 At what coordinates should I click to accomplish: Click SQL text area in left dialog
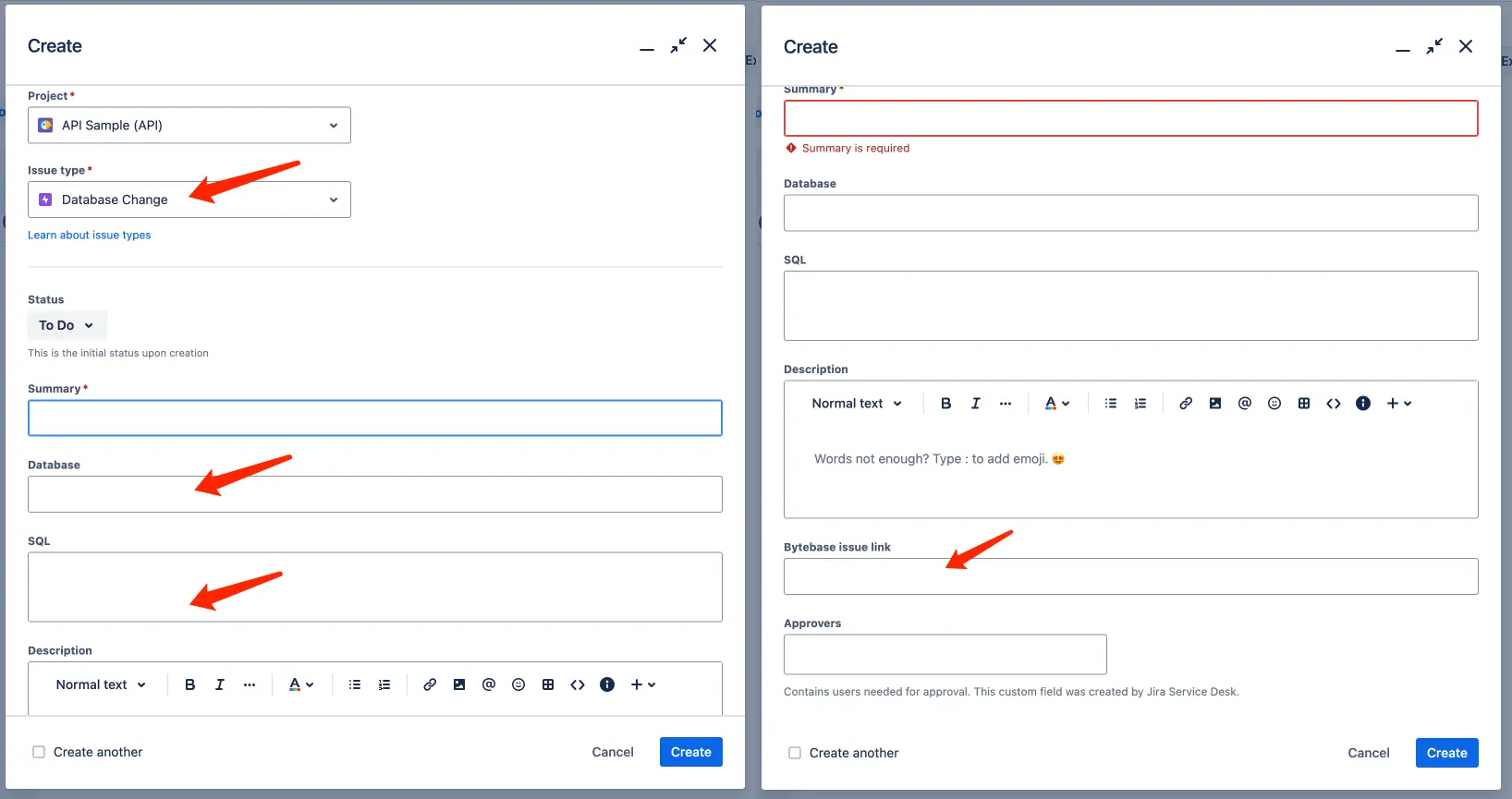pyautogui.click(x=375, y=587)
